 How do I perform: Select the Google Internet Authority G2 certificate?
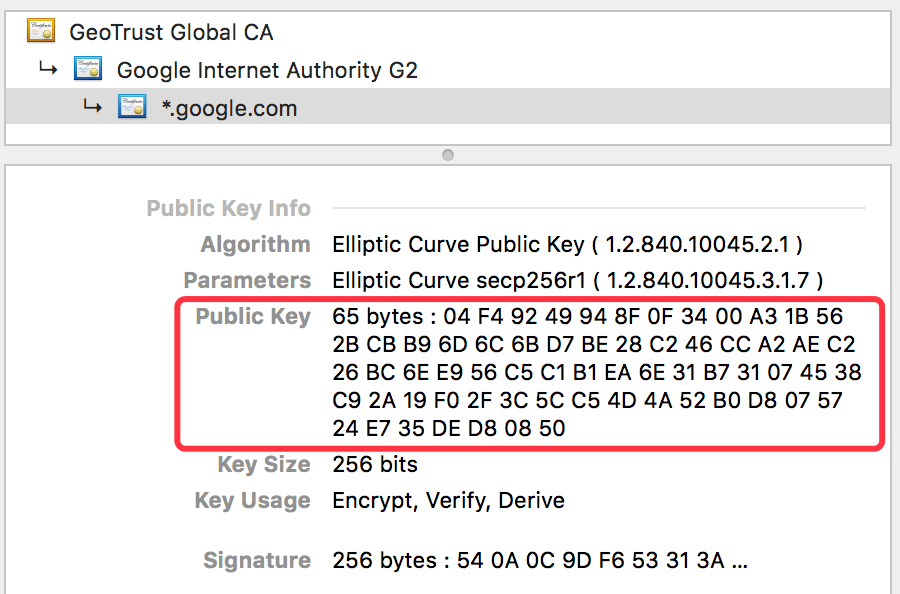pos(267,70)
